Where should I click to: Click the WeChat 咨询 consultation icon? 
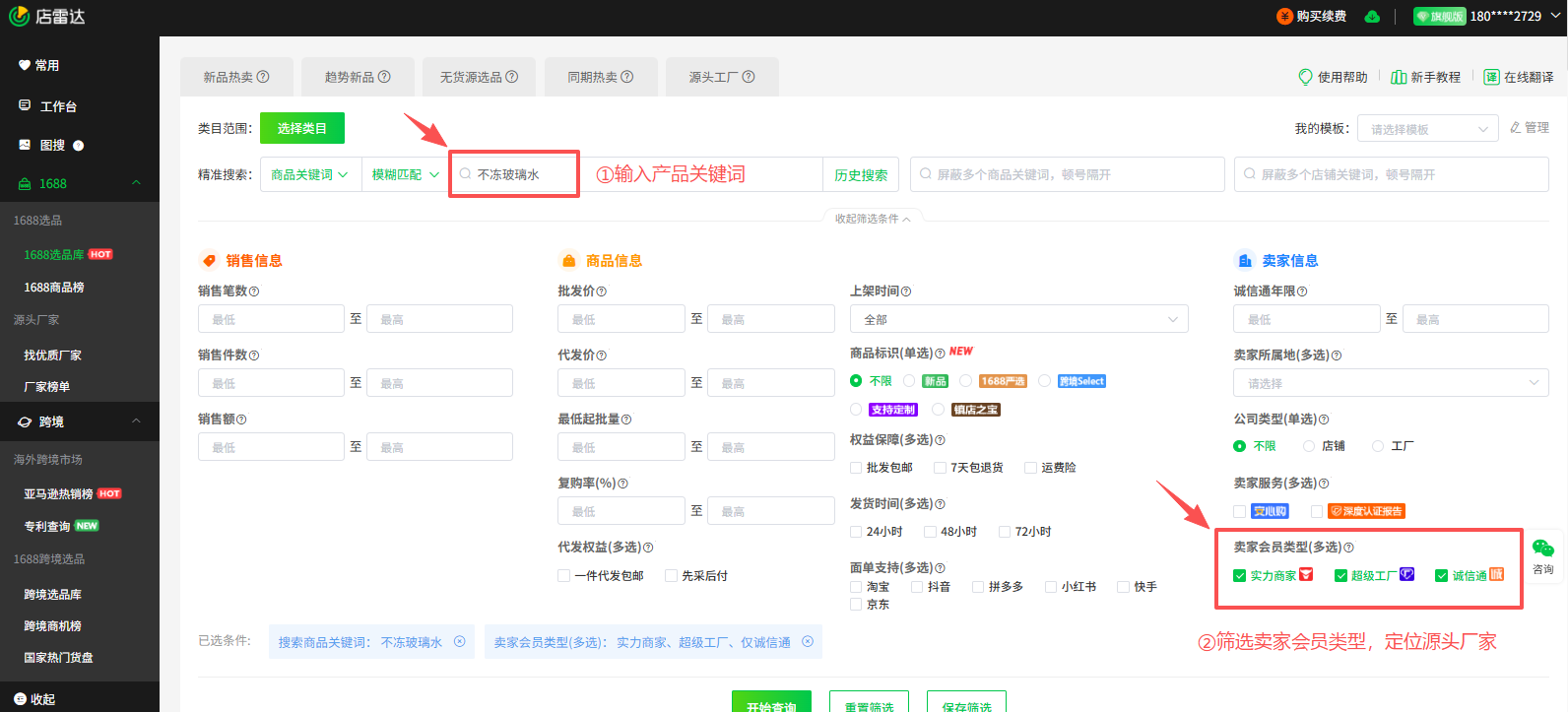coord(1542,550)
